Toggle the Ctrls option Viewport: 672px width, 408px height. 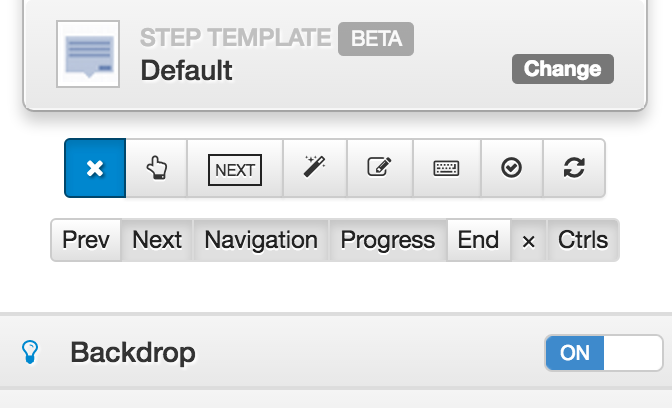click(x=583, y=240)
